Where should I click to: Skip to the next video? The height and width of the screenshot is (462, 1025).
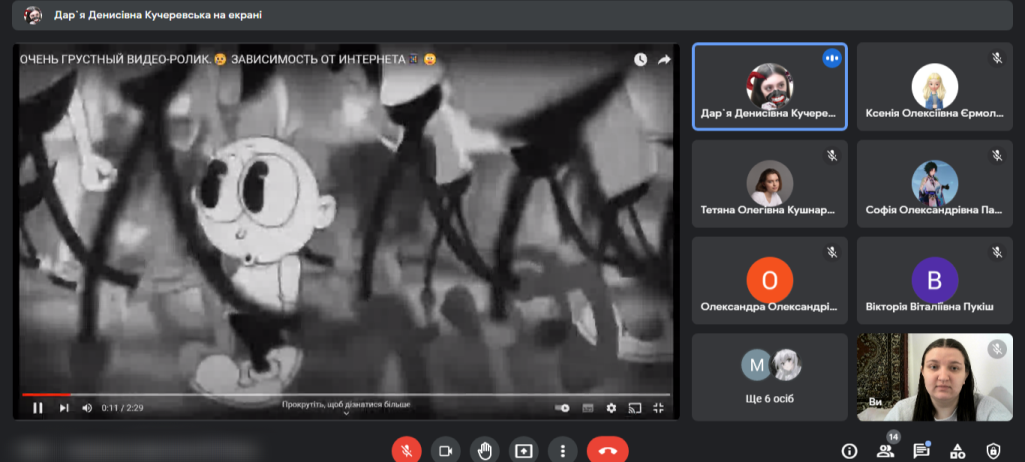point(64,408)
